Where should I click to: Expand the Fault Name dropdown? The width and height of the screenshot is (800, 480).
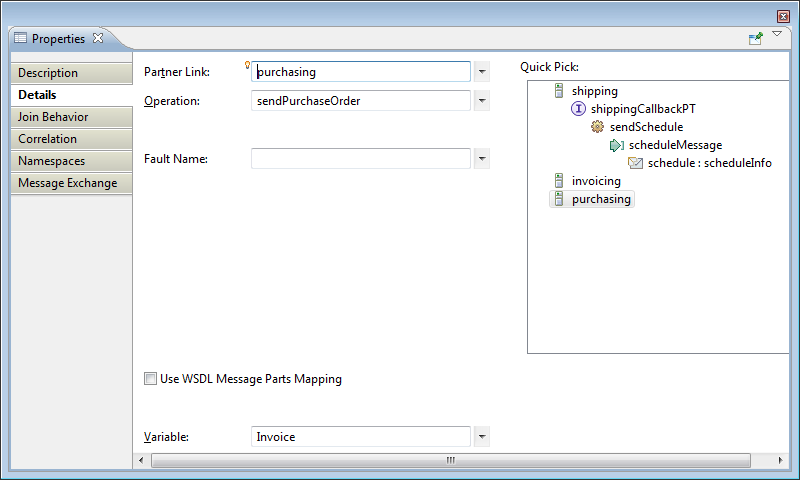click(x=481, y=159)
